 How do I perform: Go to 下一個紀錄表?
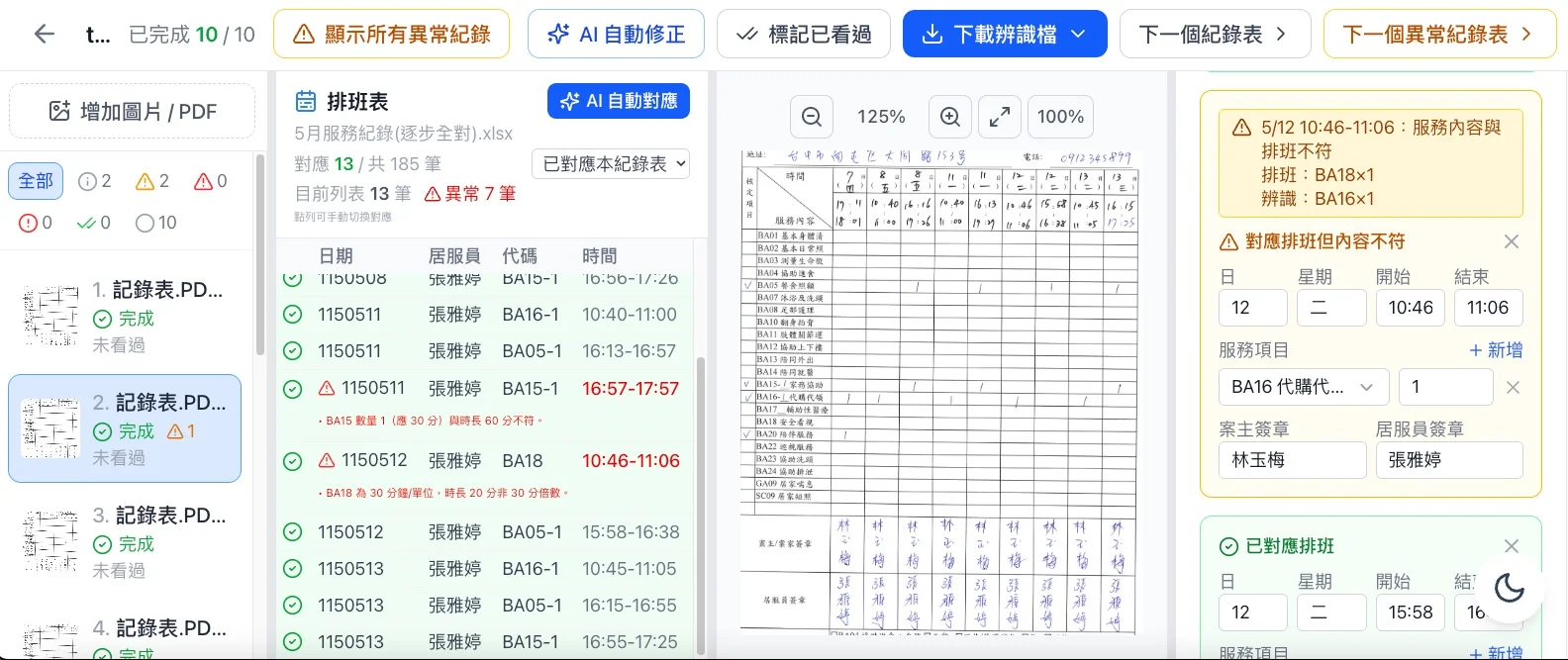point(1215,35)
